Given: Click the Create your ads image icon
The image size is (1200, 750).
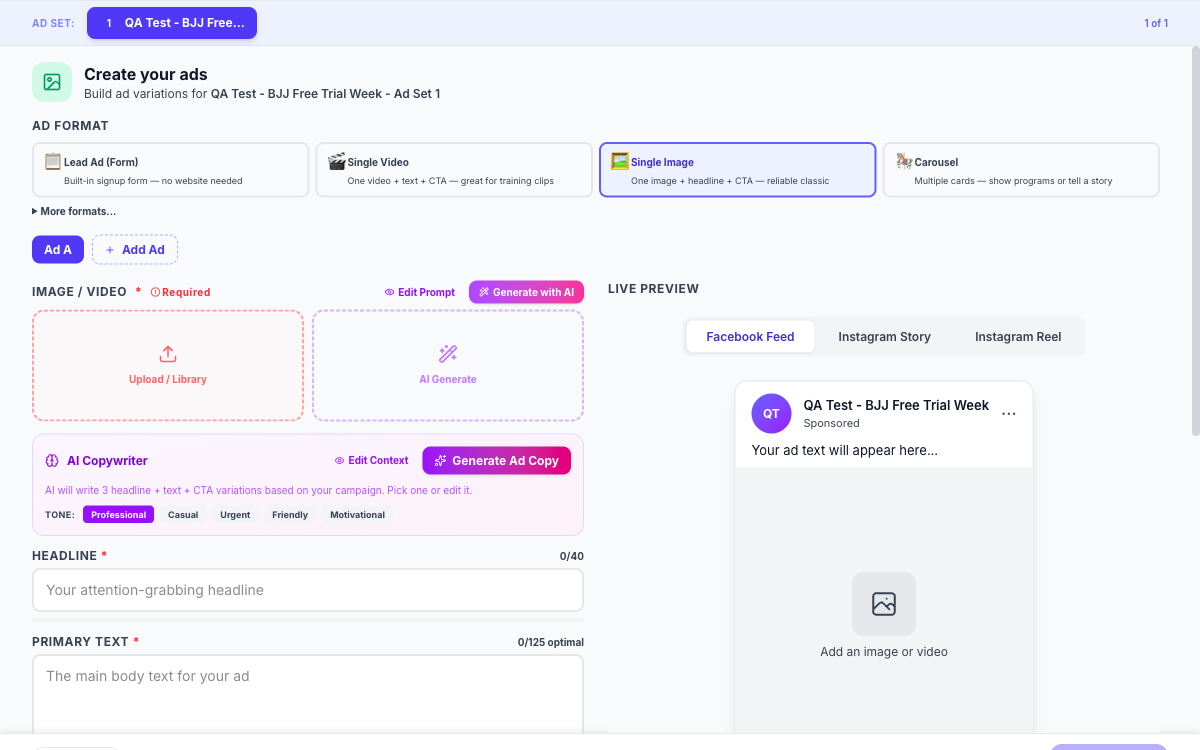Looking at the screenshot, I should [x=52, y=82].
